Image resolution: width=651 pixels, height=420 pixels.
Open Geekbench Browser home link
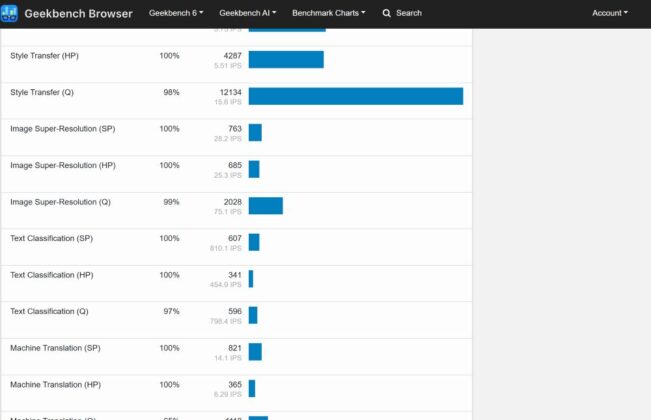[x=78, y=14]
